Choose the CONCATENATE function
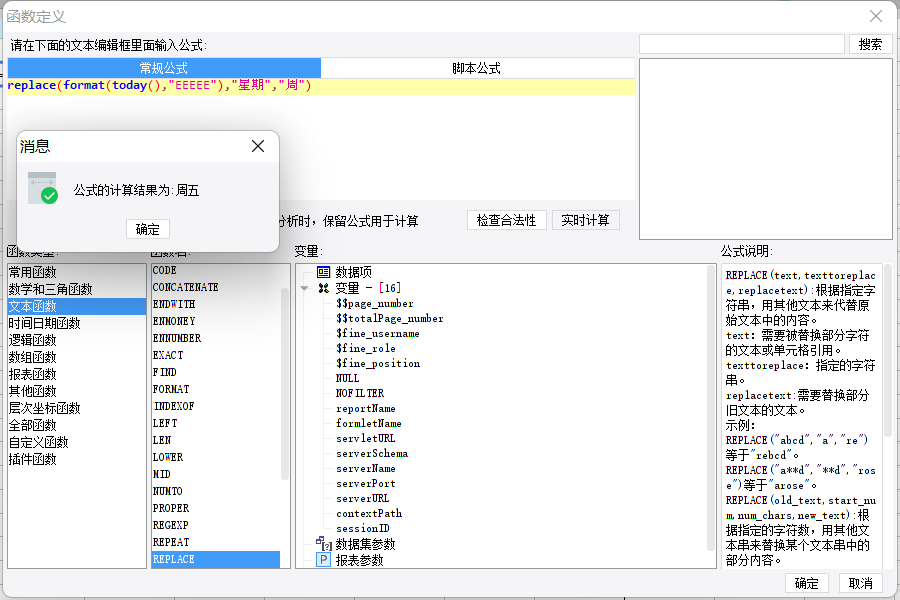The width and height of the screenshot is (900, 600). (216, 287)
